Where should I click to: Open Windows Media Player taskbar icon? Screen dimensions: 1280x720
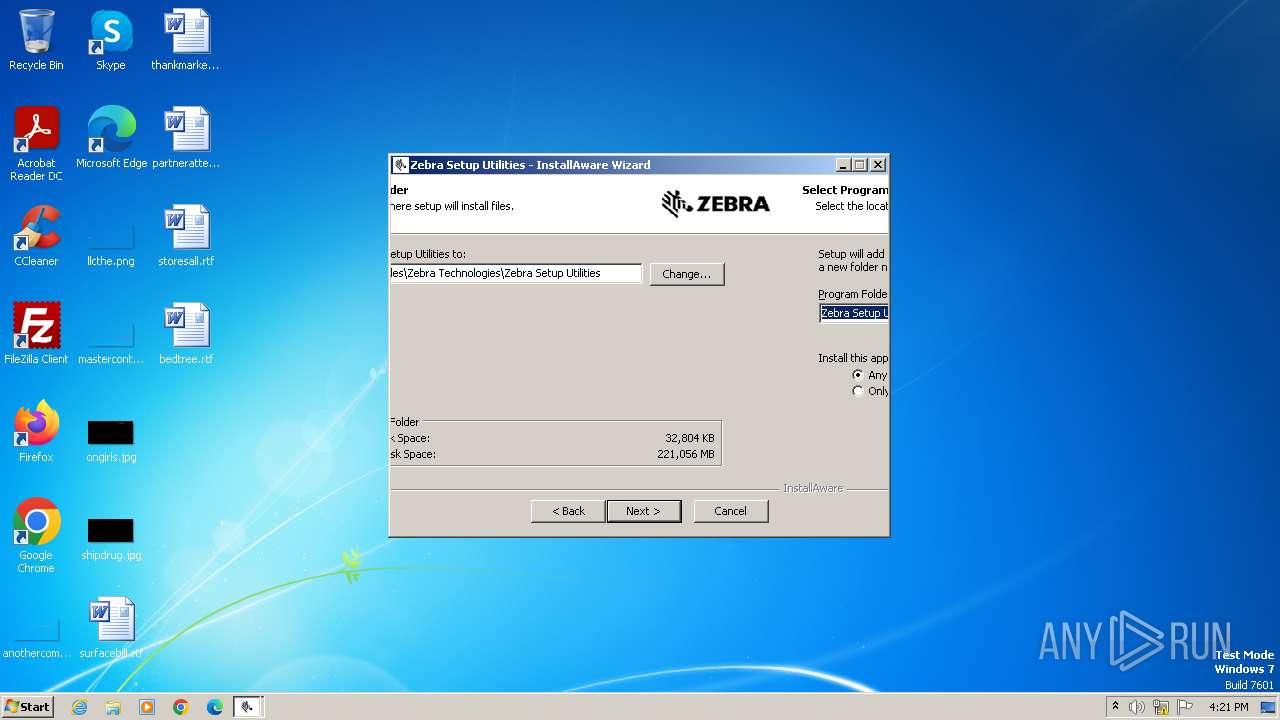coord(147,707)
